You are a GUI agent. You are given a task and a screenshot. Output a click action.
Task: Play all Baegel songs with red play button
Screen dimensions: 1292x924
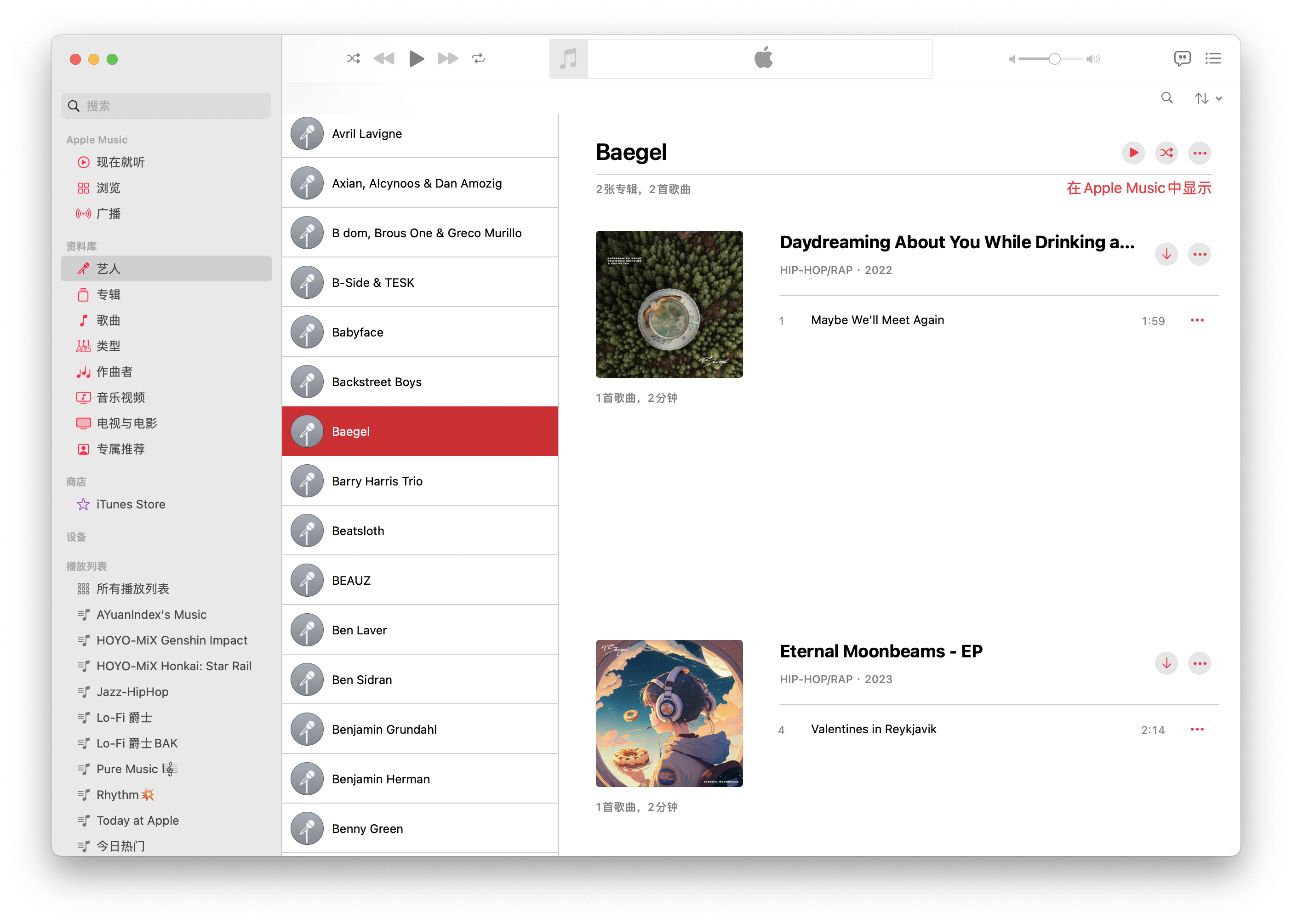[x=1133, y=153]
